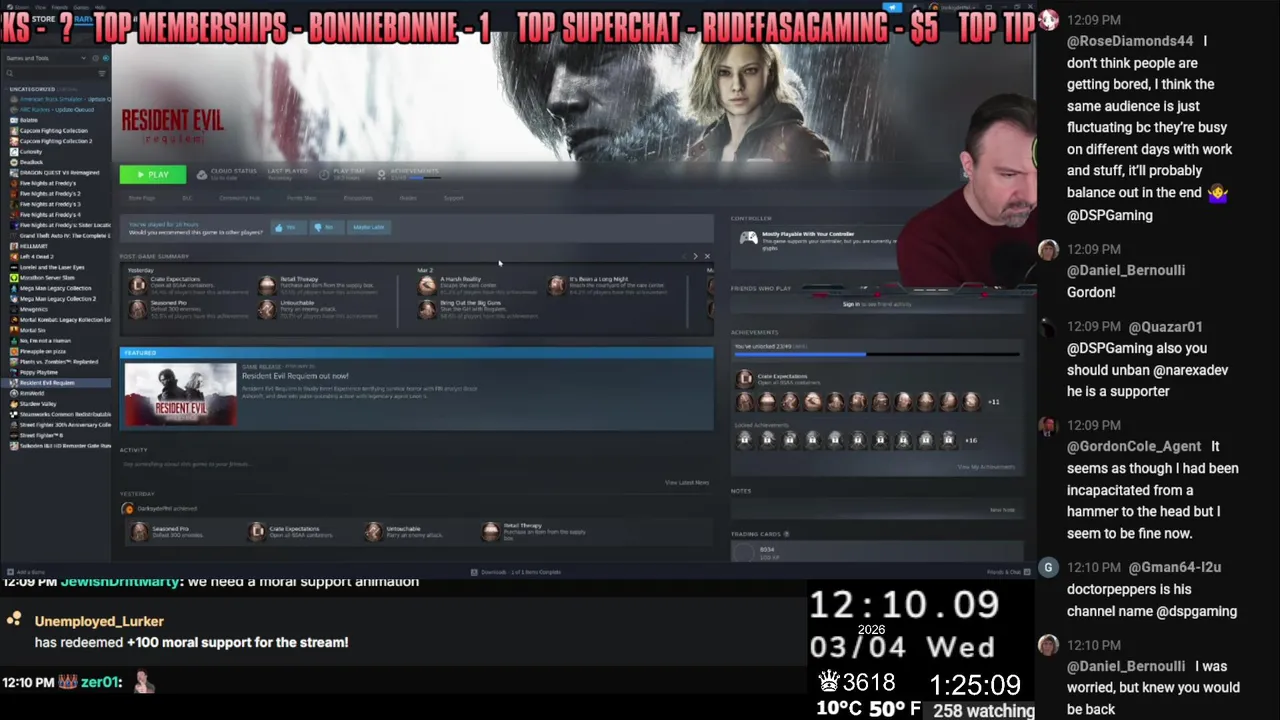Open the Friends menu in the menu bar
This screenshot has width=1280, height=720.
pyautogui.click(x=60, y=8)
